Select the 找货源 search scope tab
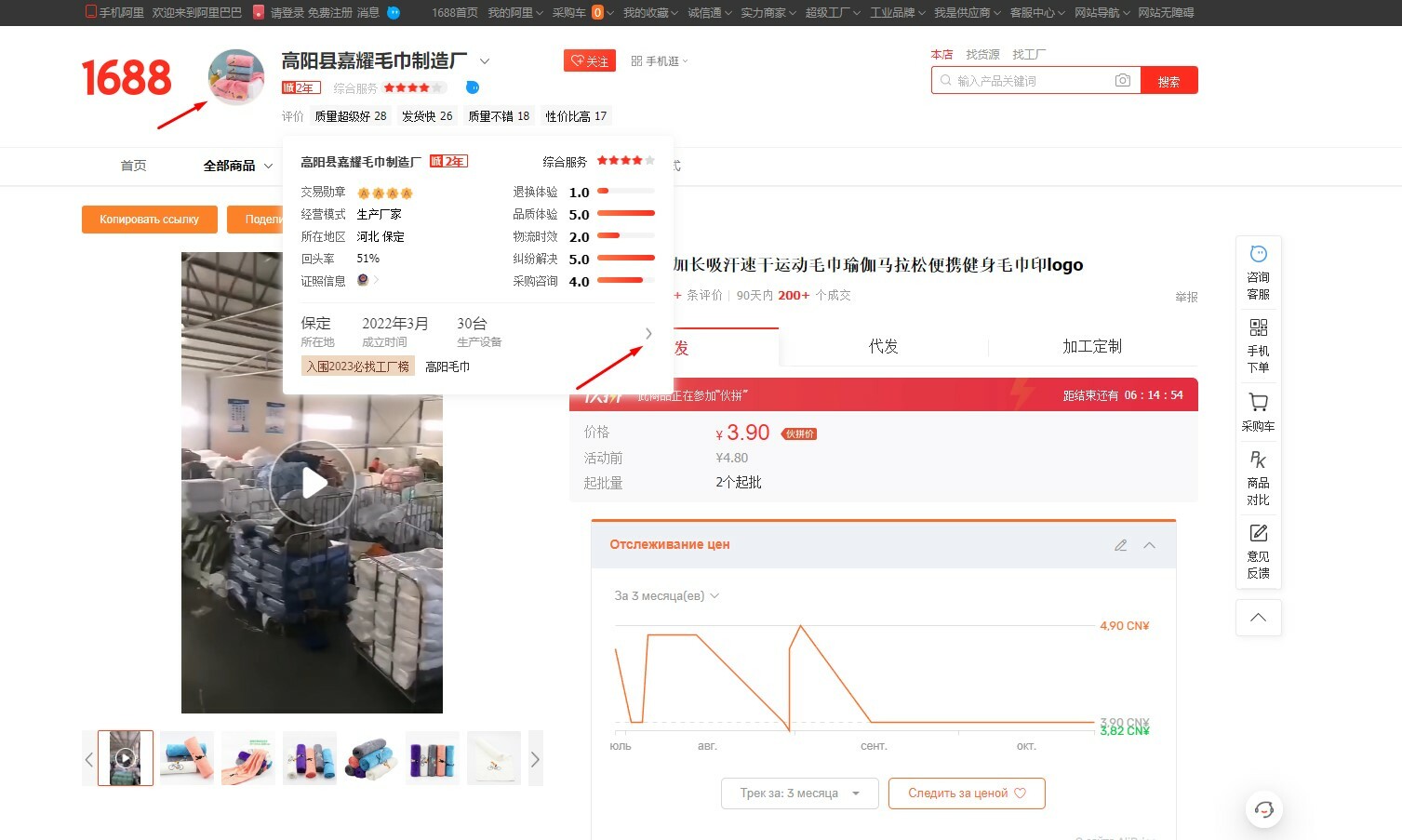This screenshot has width=1402, height=840. click(x=982, y=55)
